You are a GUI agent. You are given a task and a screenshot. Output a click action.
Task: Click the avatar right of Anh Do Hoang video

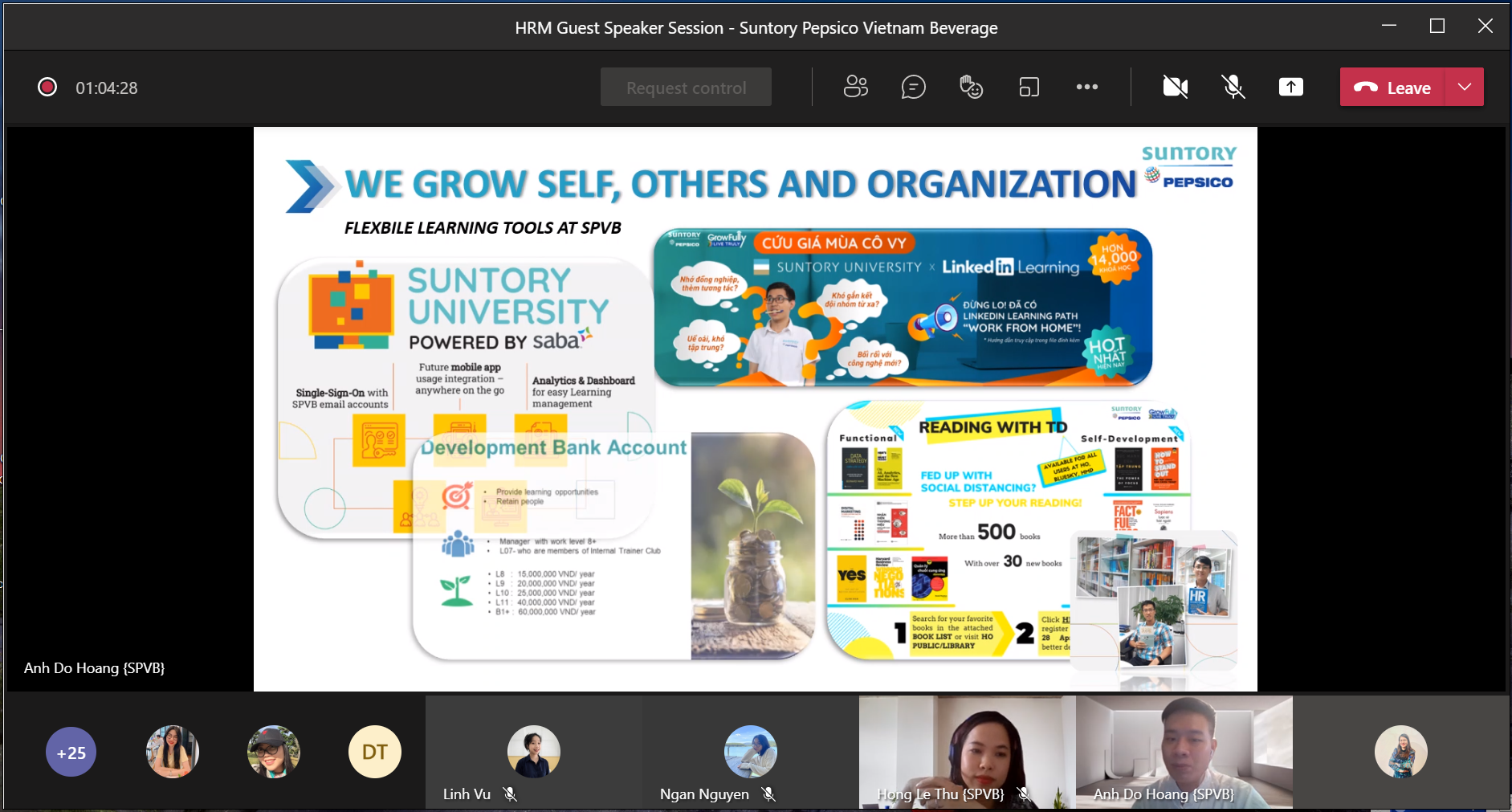[1401, 753]
